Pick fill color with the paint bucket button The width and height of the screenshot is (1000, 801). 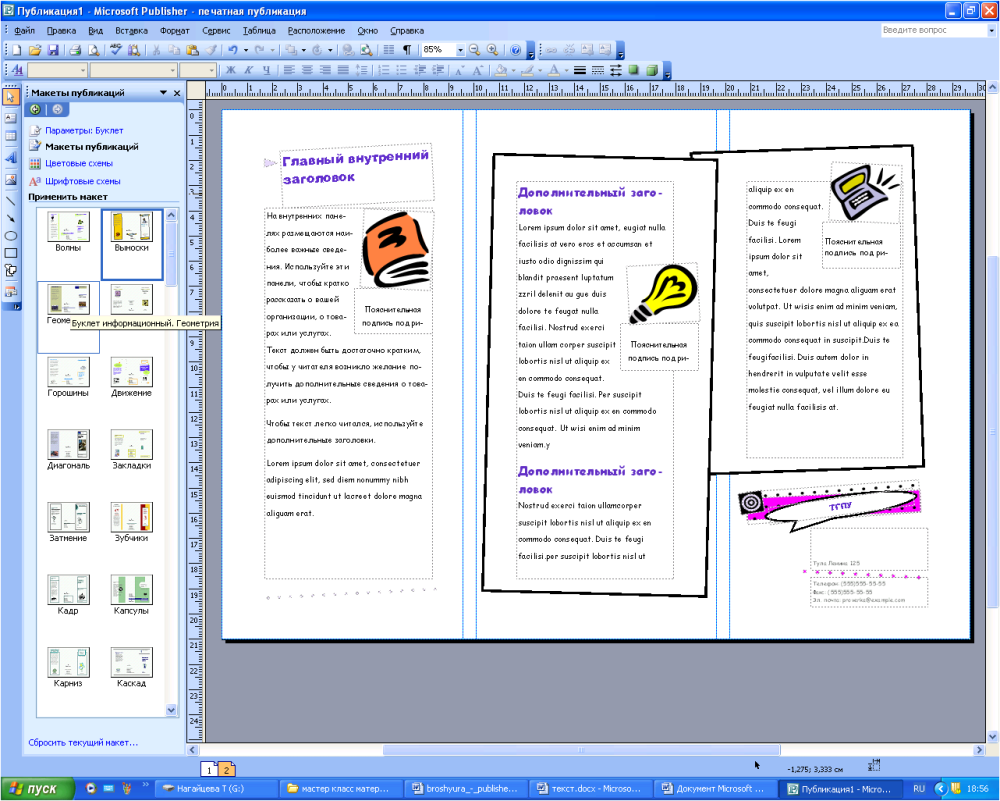tap(502, 70)
